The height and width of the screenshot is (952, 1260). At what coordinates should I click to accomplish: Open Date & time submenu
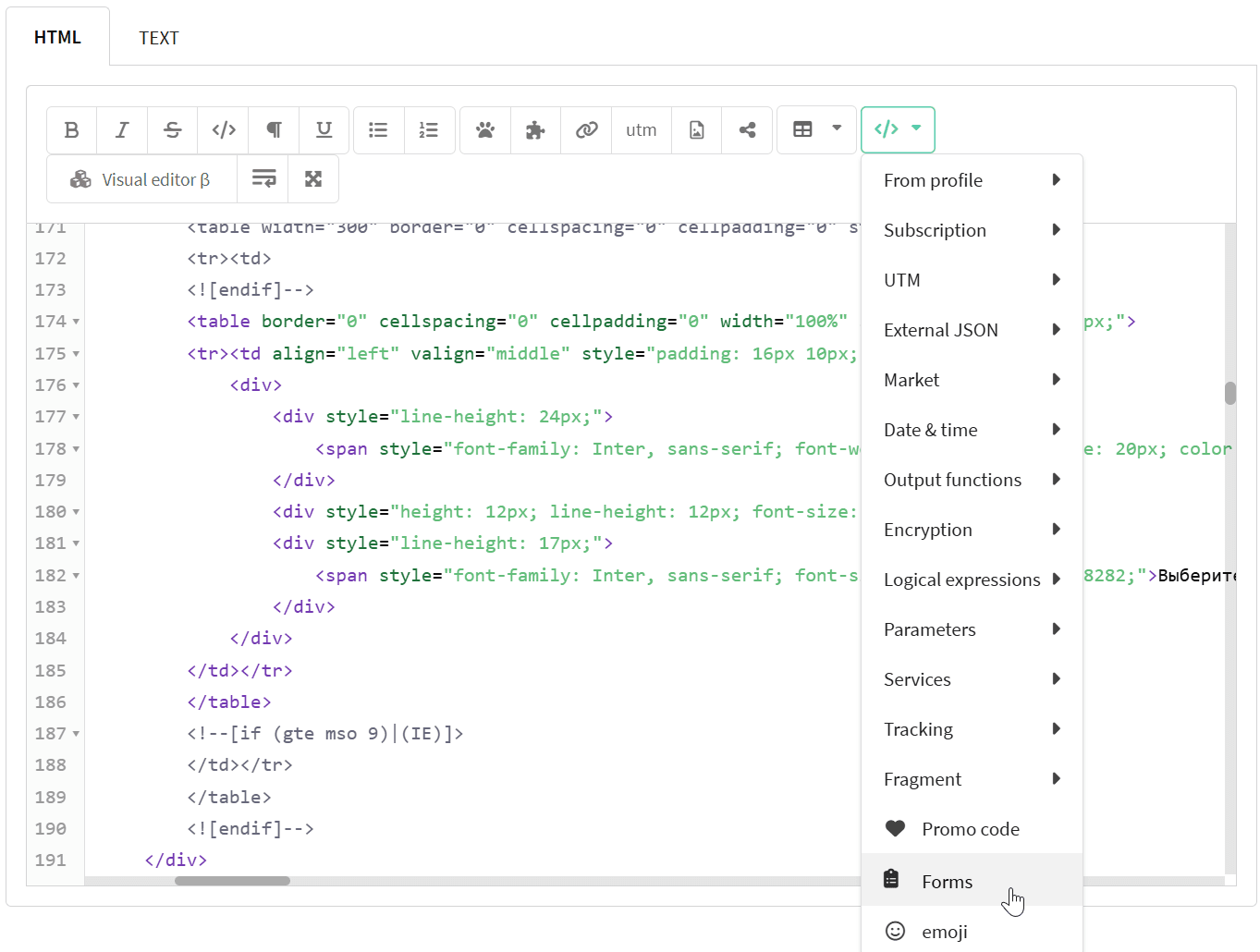[972, 430]
